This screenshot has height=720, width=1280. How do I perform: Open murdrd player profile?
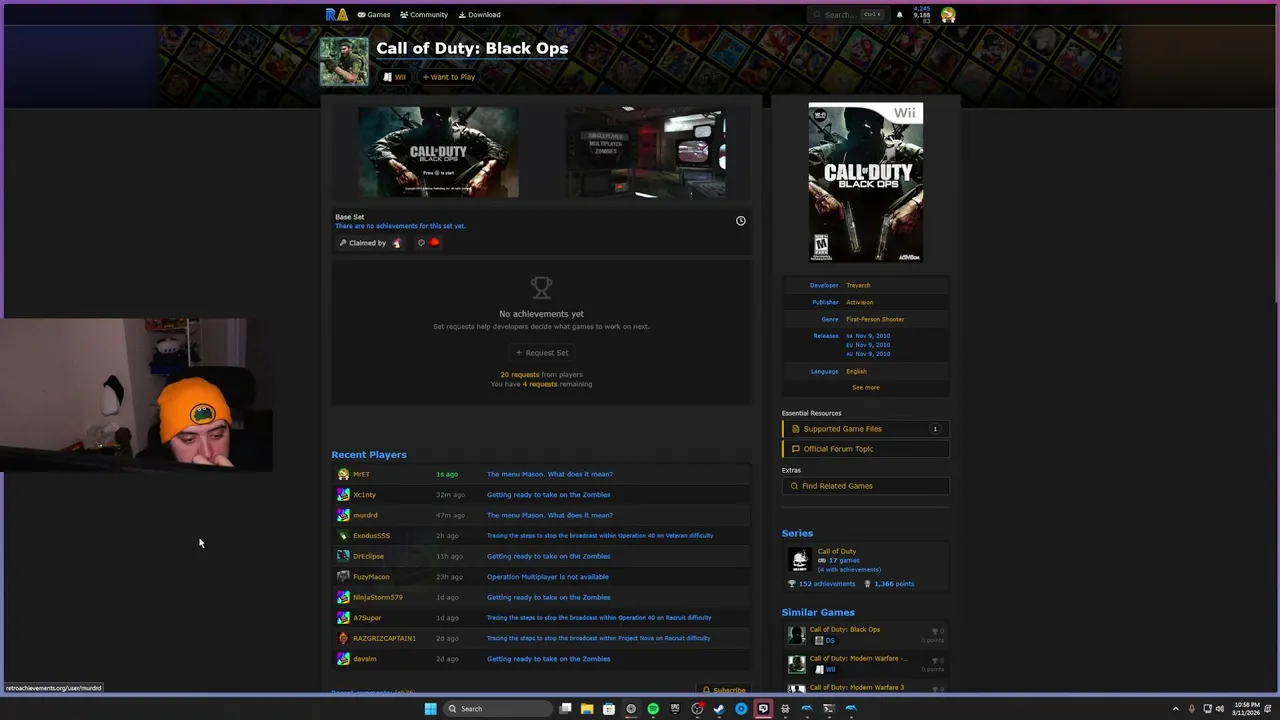(365, 515)
